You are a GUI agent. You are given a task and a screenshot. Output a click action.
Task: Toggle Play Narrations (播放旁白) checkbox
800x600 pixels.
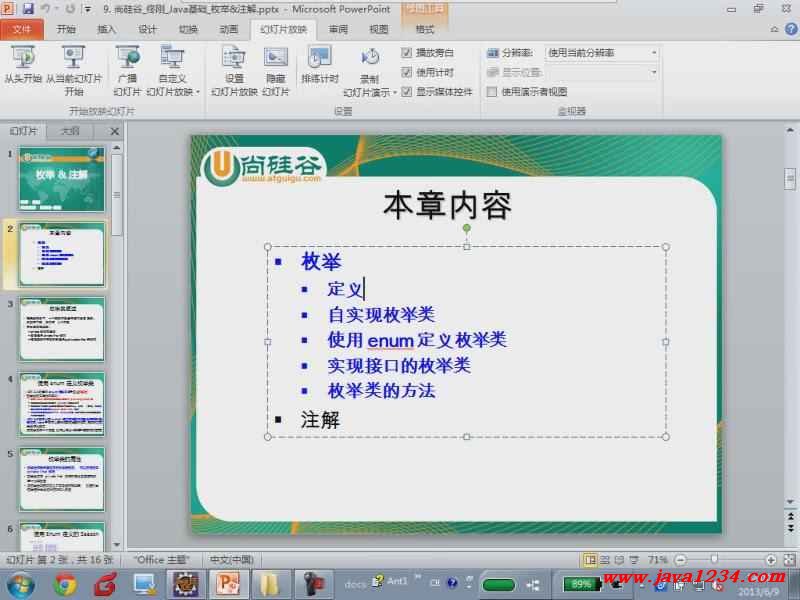click(407, 53)
